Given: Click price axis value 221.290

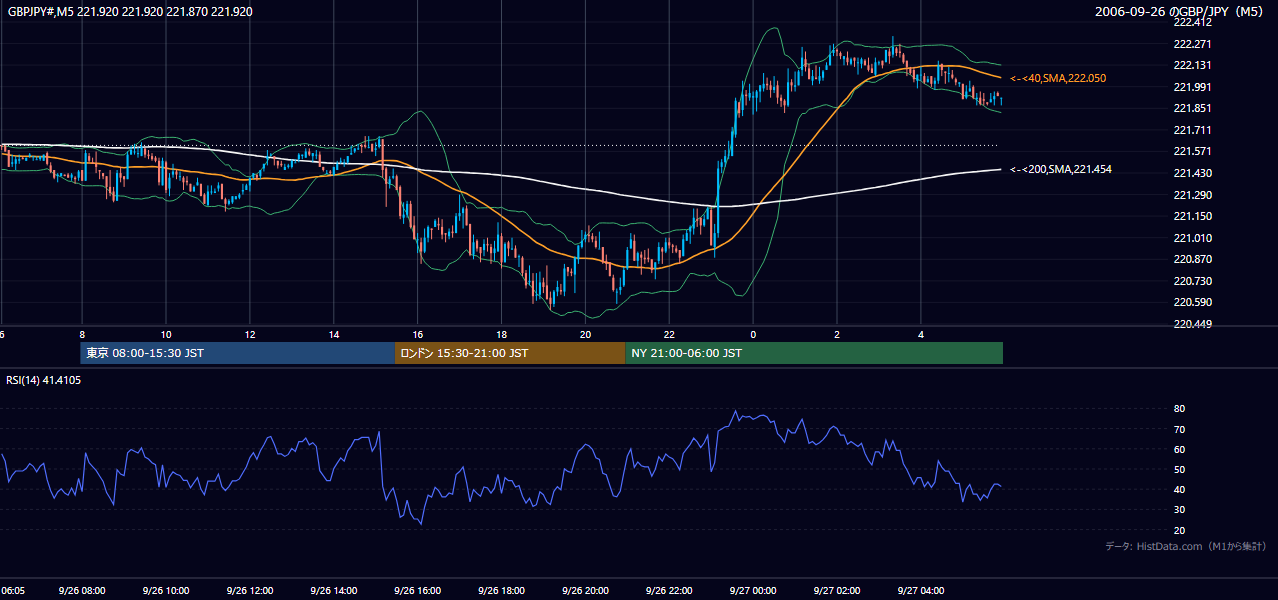Looking at the screenshot, I should tap(1193, 195).
